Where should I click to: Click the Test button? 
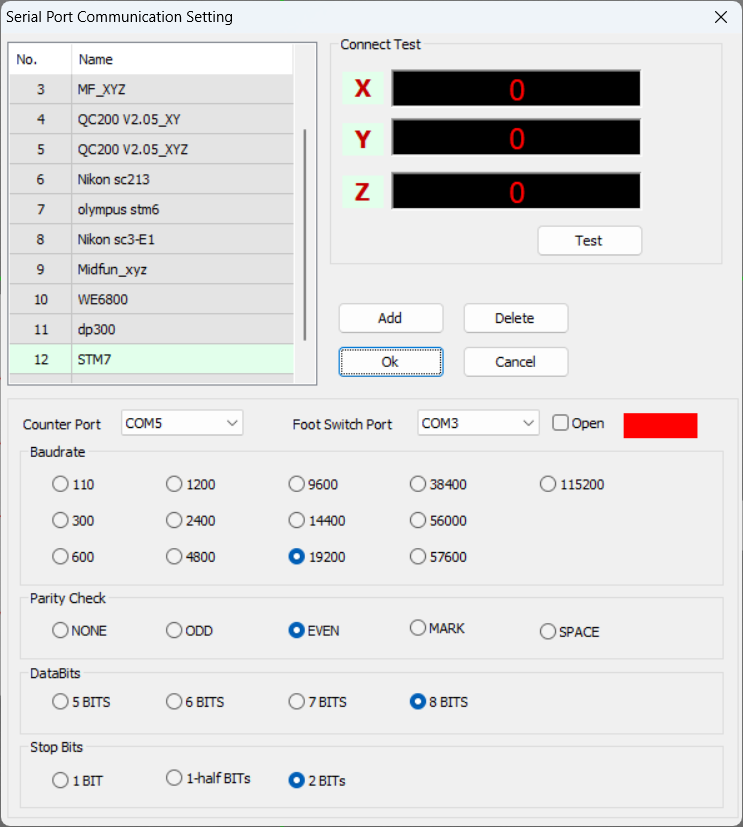(589, 241)
